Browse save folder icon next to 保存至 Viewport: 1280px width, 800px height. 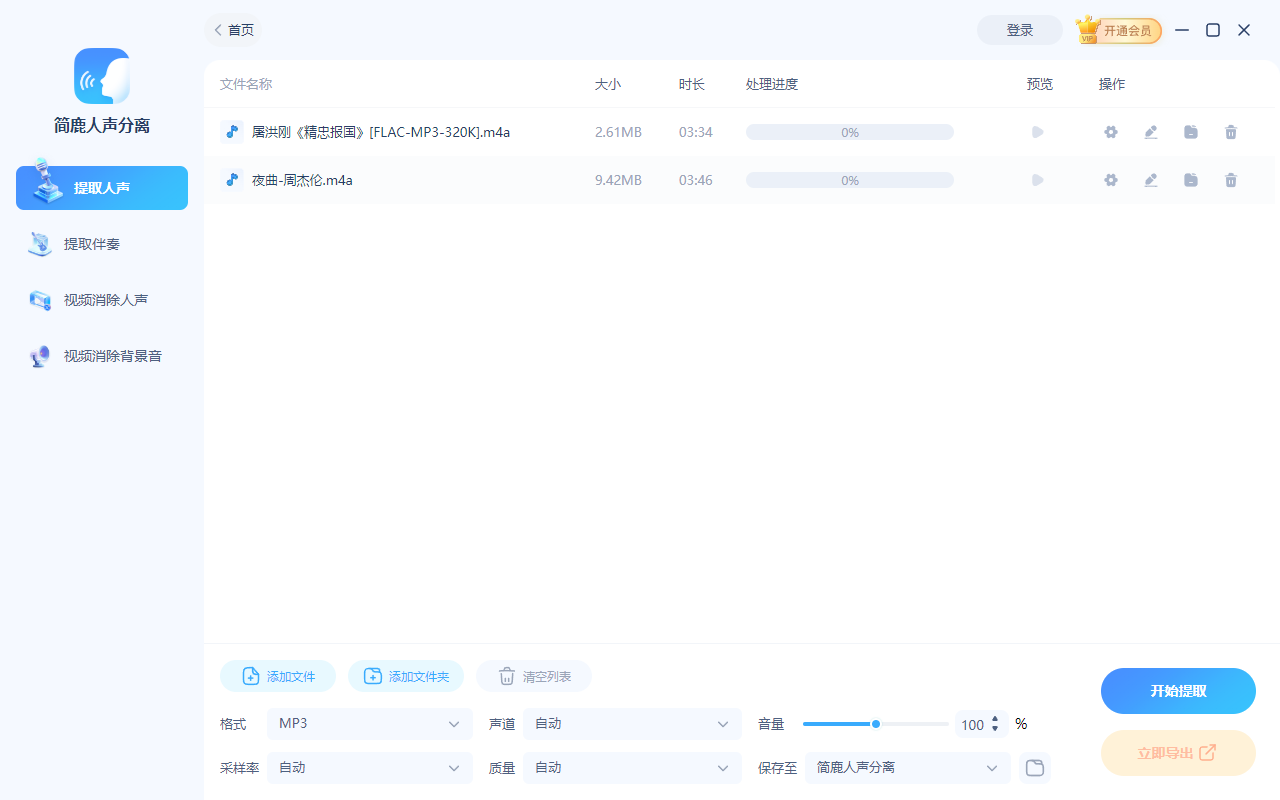[x=1035, y=768]
